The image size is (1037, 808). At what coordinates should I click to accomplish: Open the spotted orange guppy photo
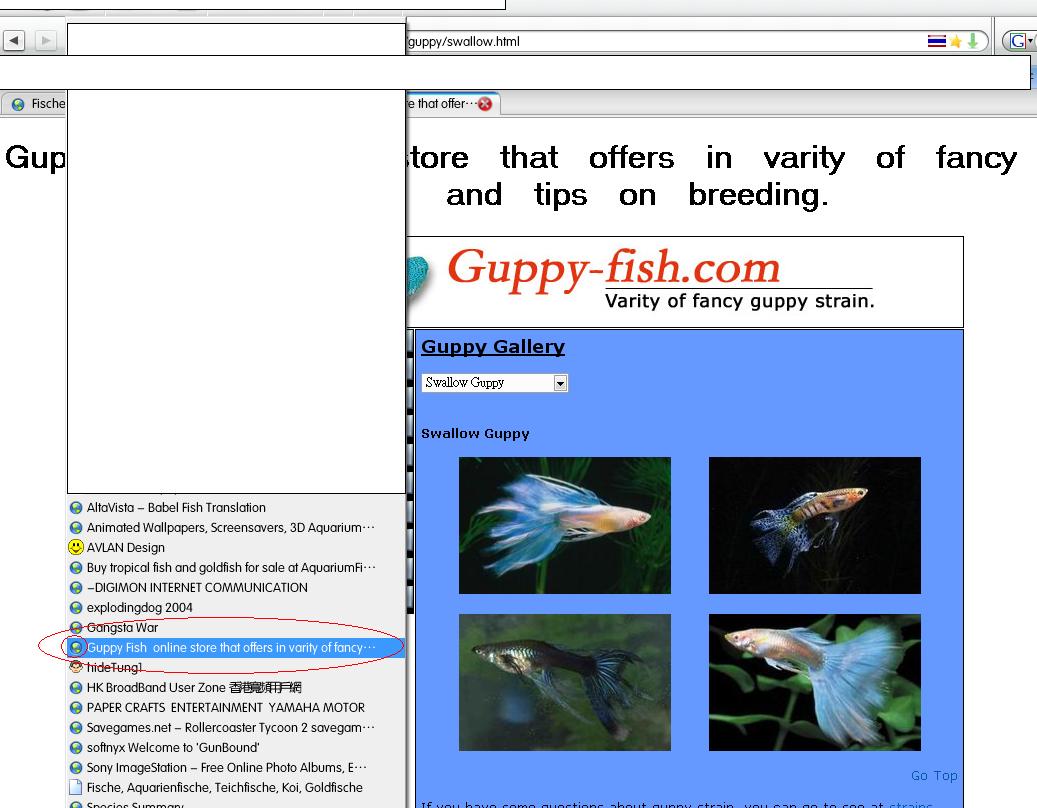point(815,526)
